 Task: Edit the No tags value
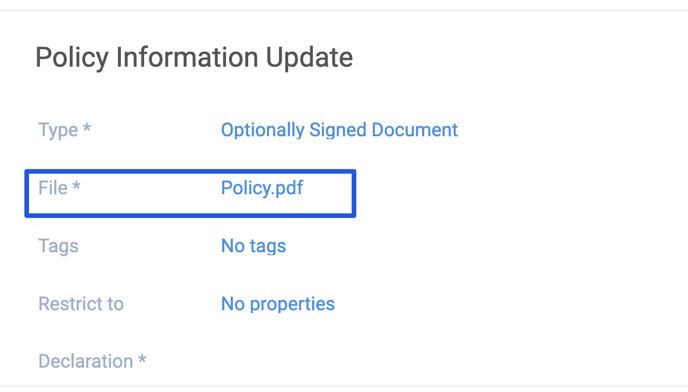tap(254, 246)
